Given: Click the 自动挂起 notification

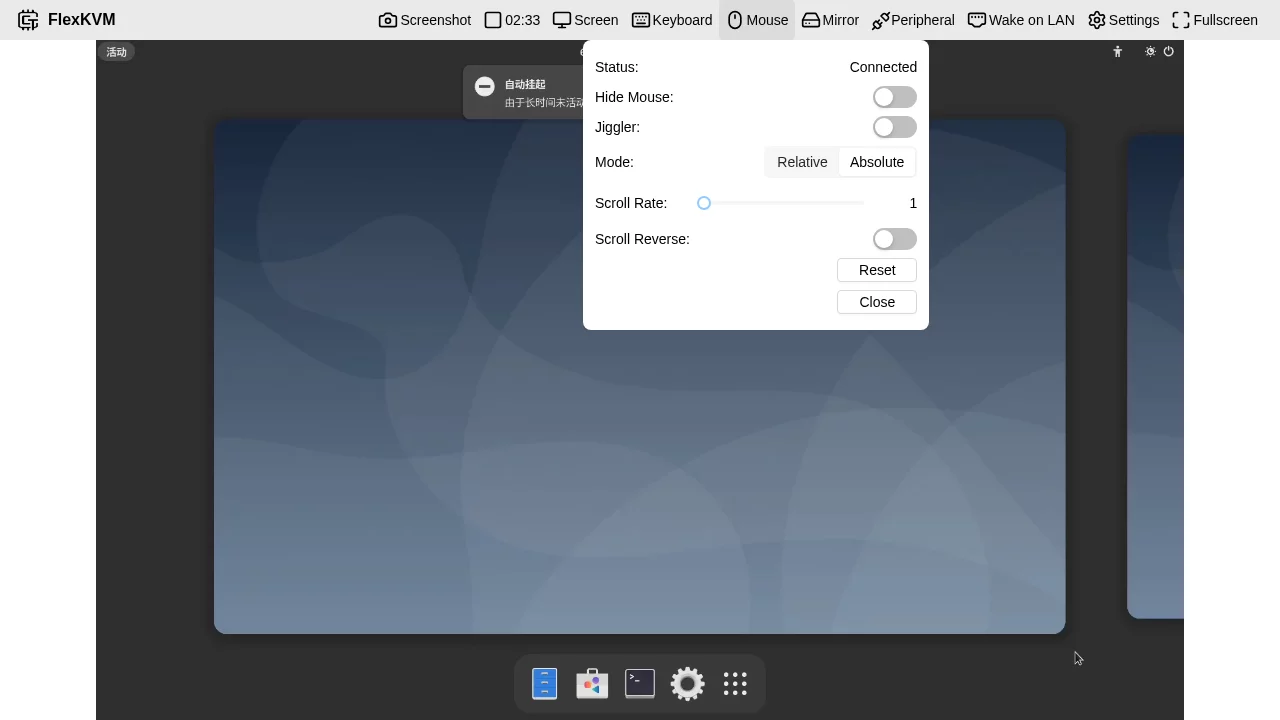Looking at the screenshot, I should 524,92.
